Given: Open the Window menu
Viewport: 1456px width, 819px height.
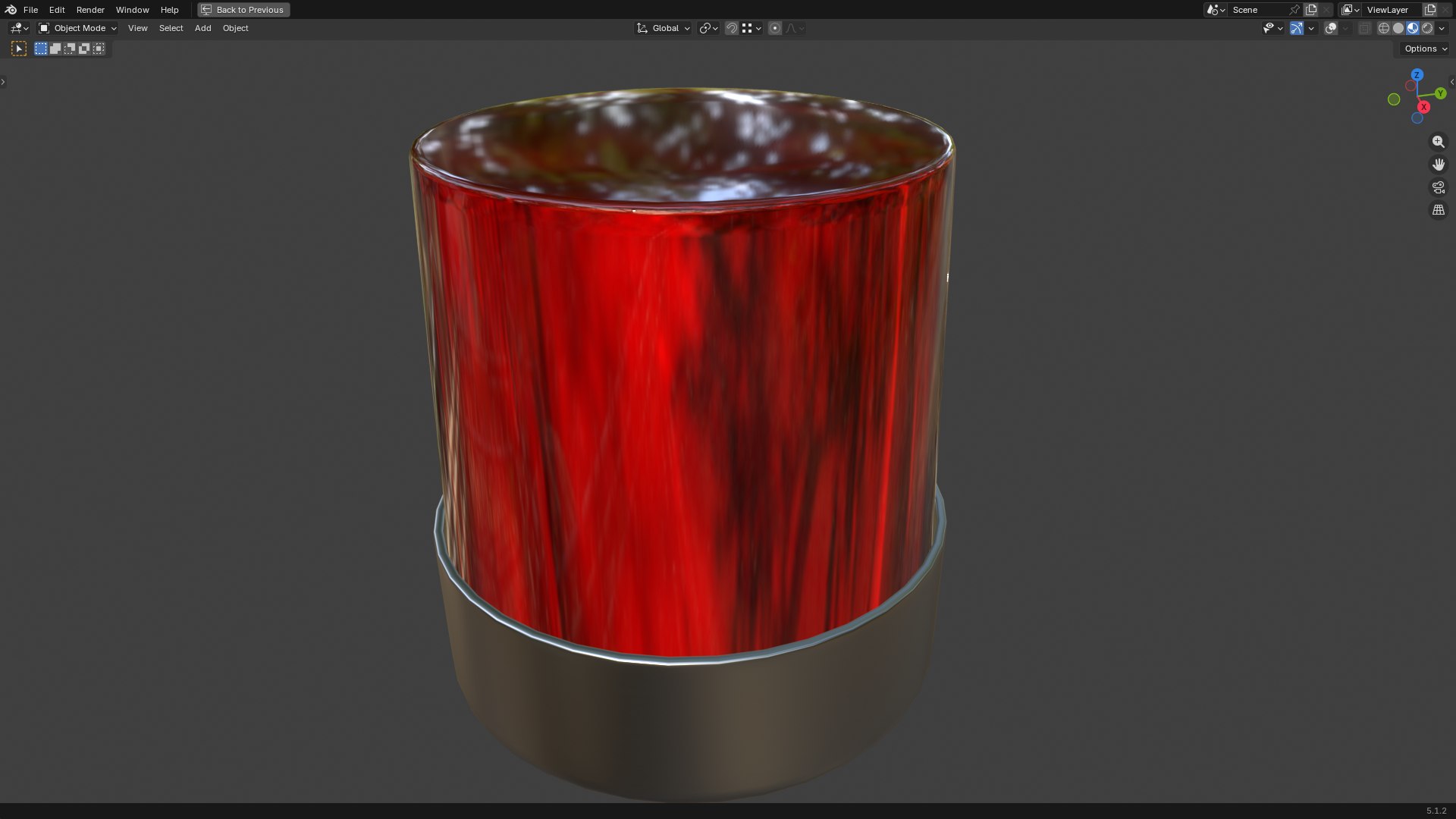Looking at the screenshot, I should [x=132, y=10].
